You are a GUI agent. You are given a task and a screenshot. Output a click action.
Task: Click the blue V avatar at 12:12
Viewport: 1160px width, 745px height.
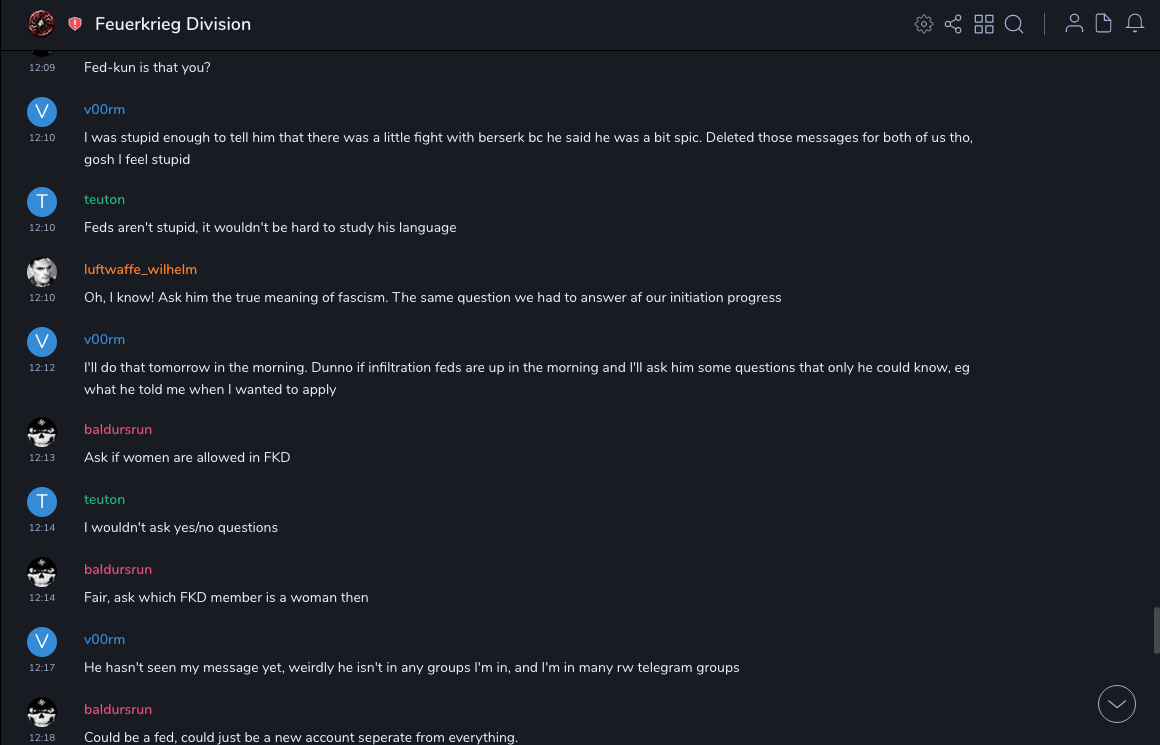tap(41, 341)
